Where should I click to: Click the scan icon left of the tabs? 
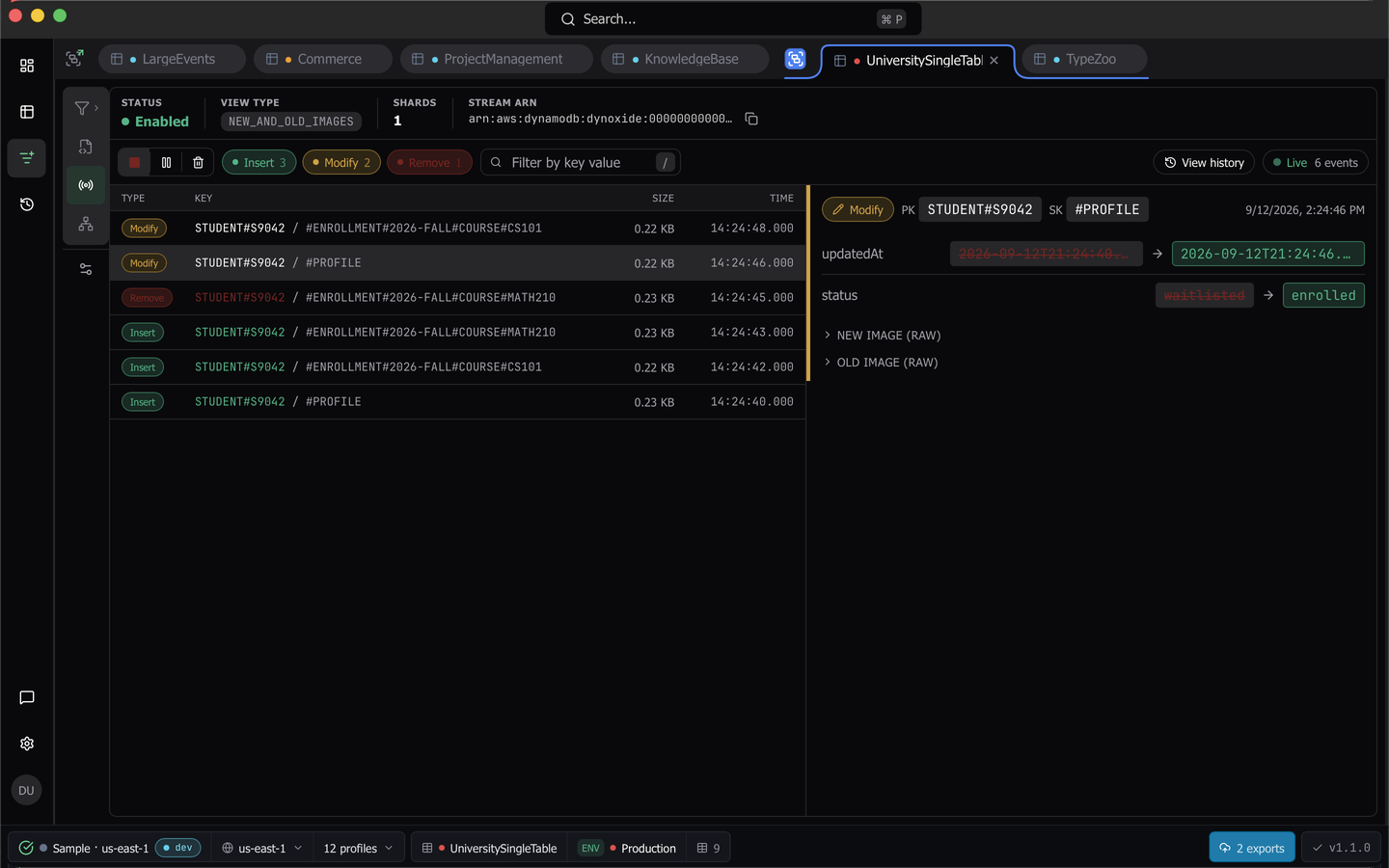tap(74, 59)
